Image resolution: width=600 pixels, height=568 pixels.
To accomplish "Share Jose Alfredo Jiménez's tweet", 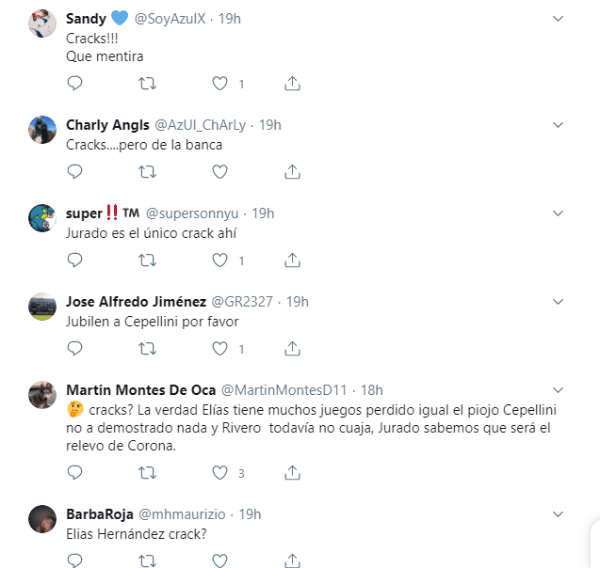I will click(x=293, y=349).
